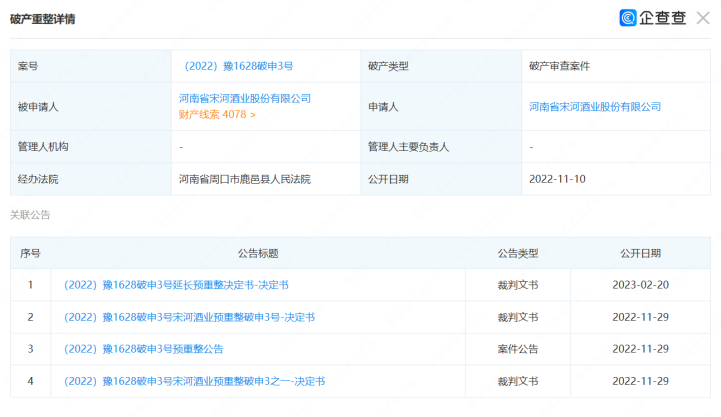
Task: Click the 公告类型 column header
Action: coord(517,254)
